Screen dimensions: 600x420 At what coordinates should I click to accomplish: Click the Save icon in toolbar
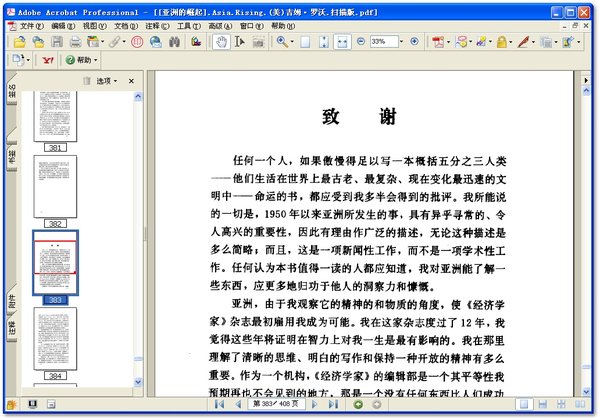pos(56,42)
